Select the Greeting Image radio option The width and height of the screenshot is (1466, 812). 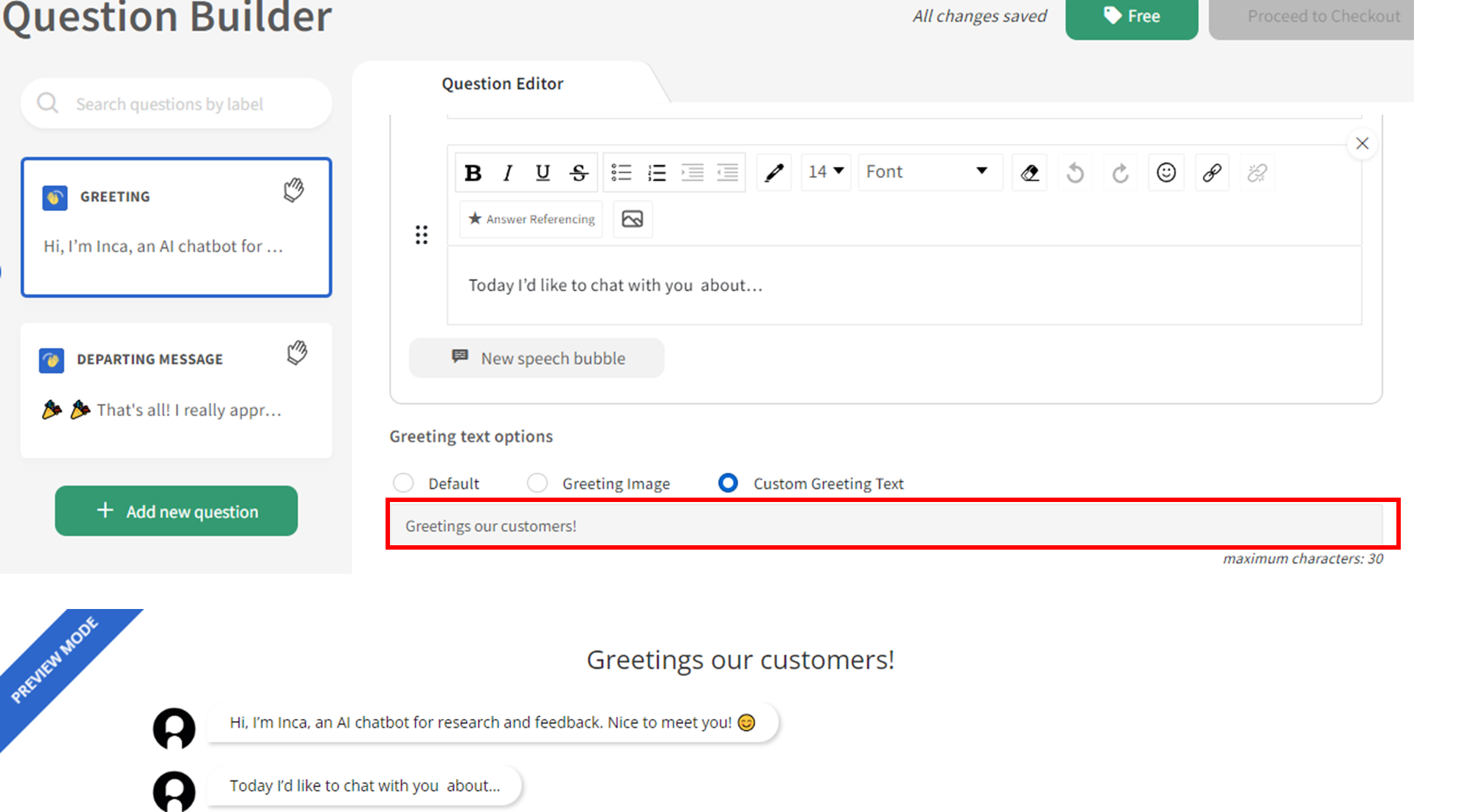[x=537, y=483]
